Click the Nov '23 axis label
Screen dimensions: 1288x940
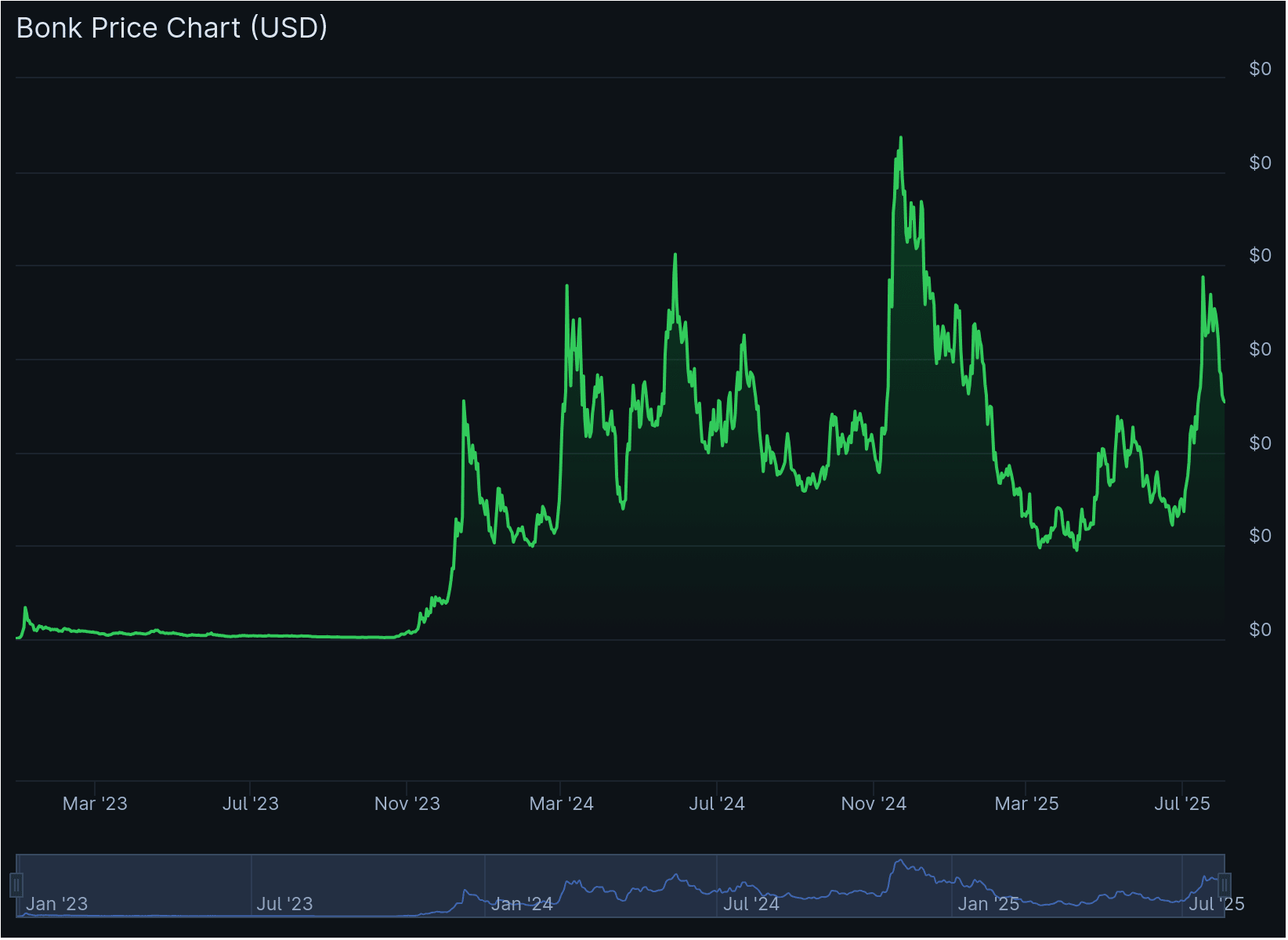(407, 804)
